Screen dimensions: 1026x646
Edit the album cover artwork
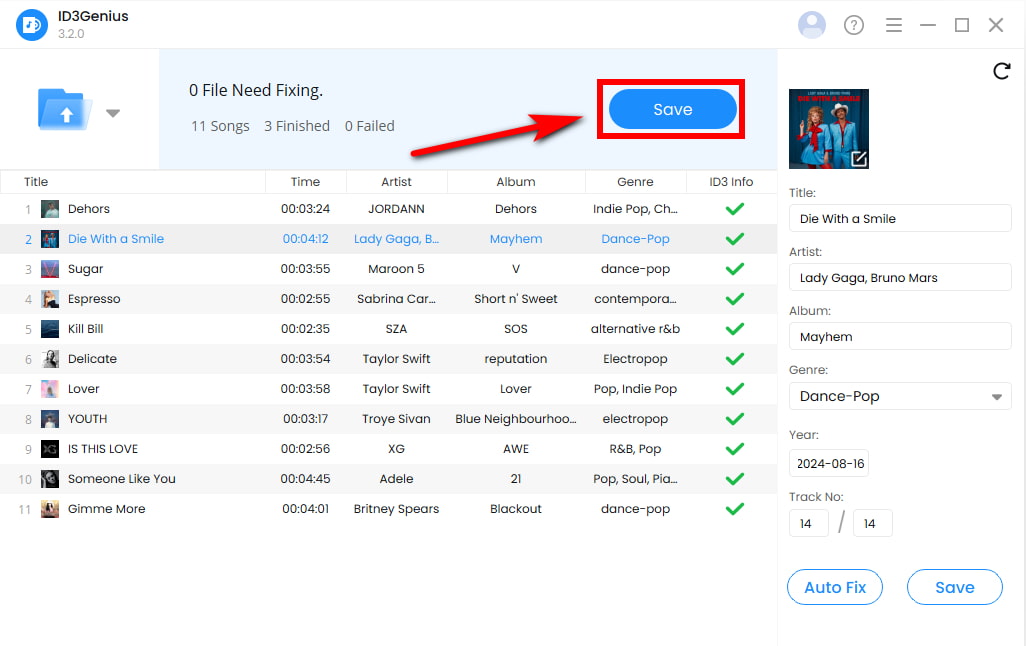[x=858, y=158]
